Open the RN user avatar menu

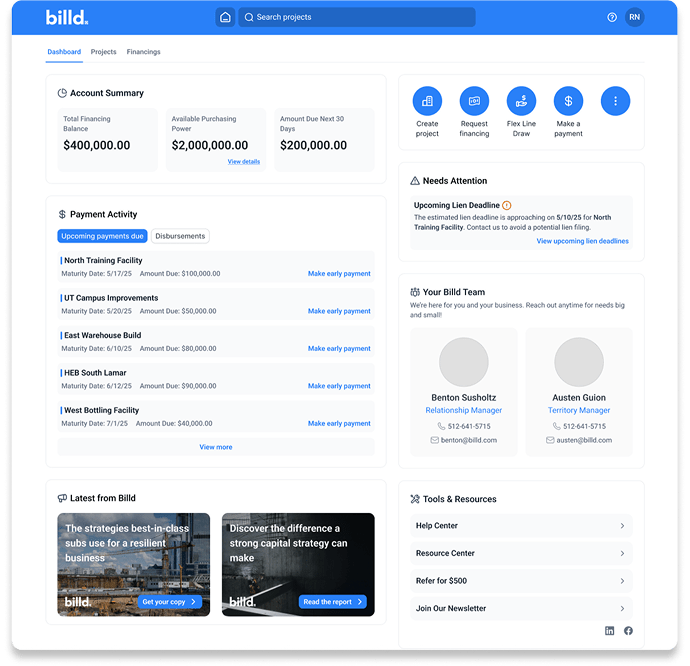(x=635, y=17)
